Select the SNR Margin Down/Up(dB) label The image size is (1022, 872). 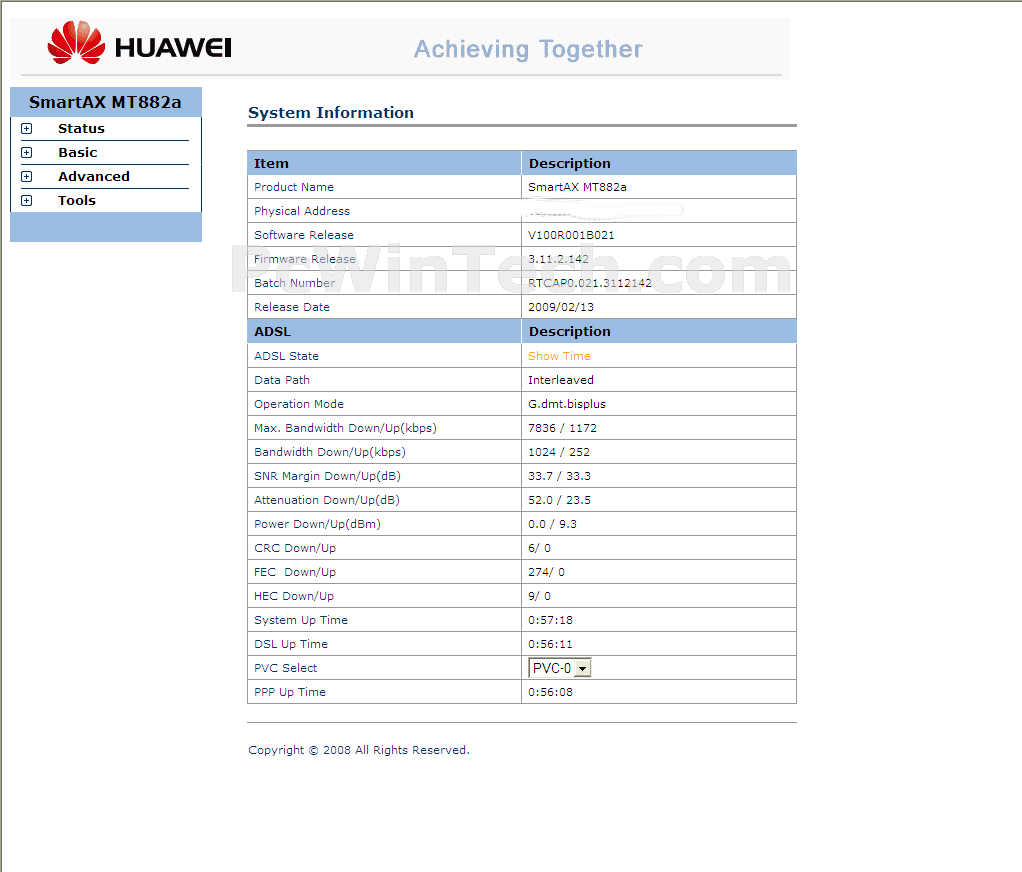[x=327, y=476]
